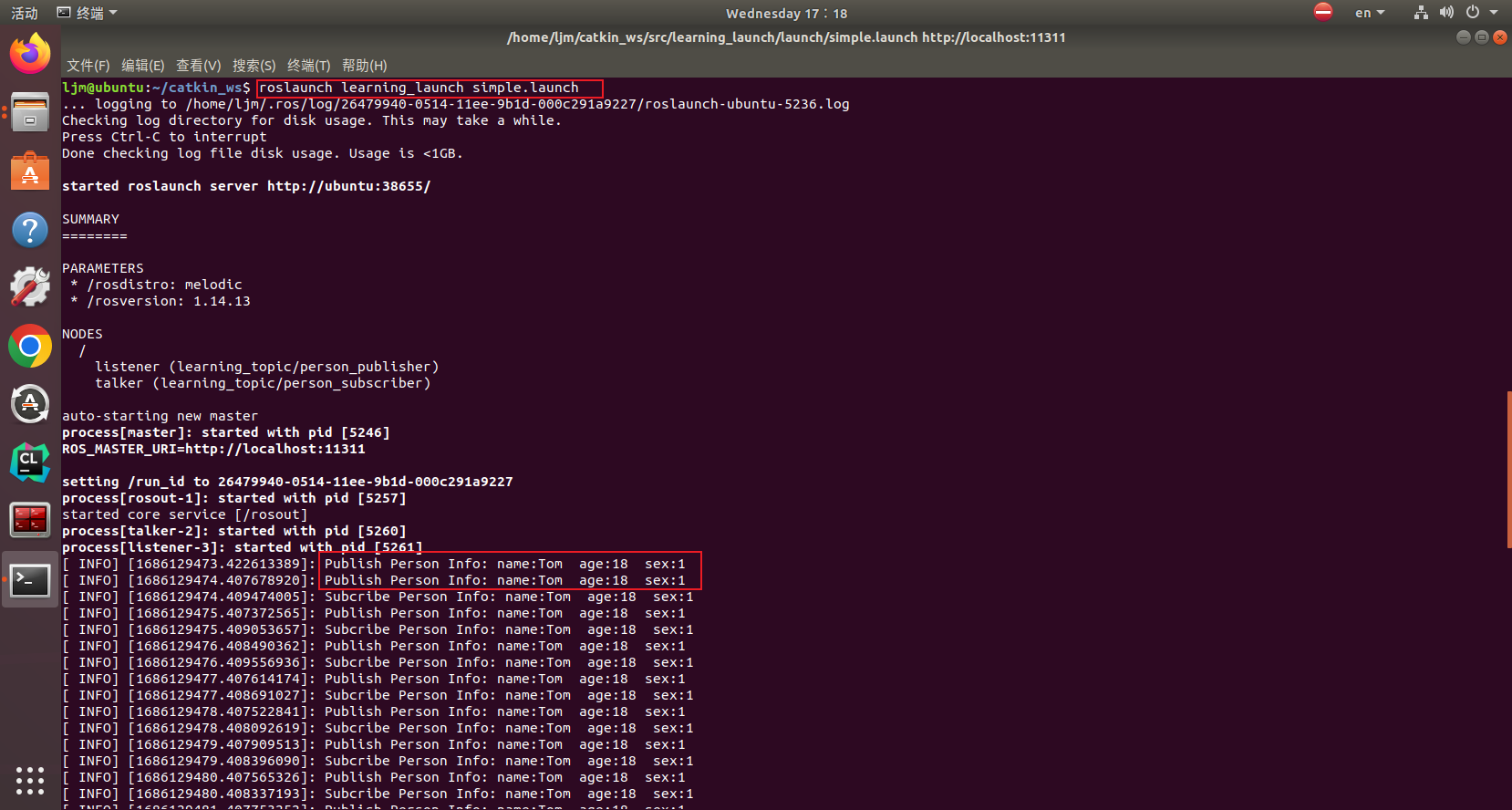Screen dimensions: 1512x810
Task: Launch Google Chrome from the dock
Action: click(x=30, y=347)
